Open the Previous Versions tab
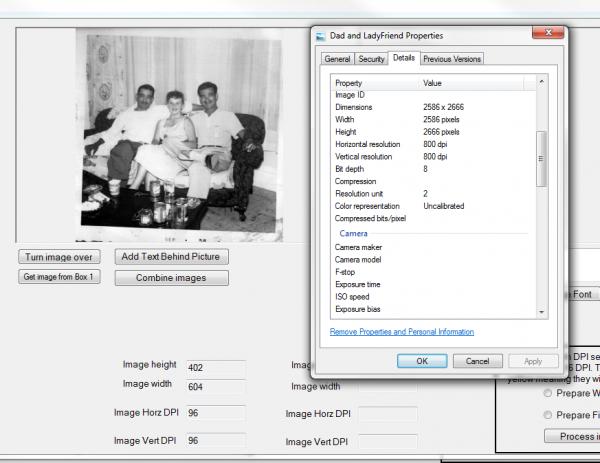The height and width of the screenshot is (463, 600). tap(452, 59)
